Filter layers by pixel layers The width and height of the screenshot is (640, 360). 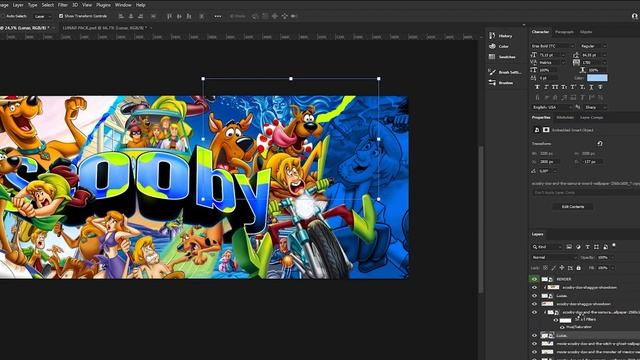pos(569,247)
